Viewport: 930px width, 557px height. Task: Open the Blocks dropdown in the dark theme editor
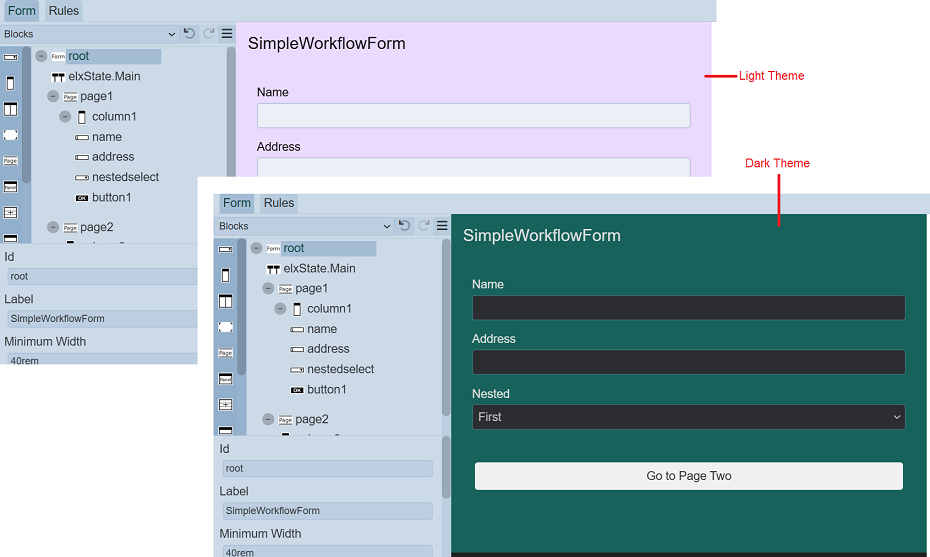click(x=304, y=226)
